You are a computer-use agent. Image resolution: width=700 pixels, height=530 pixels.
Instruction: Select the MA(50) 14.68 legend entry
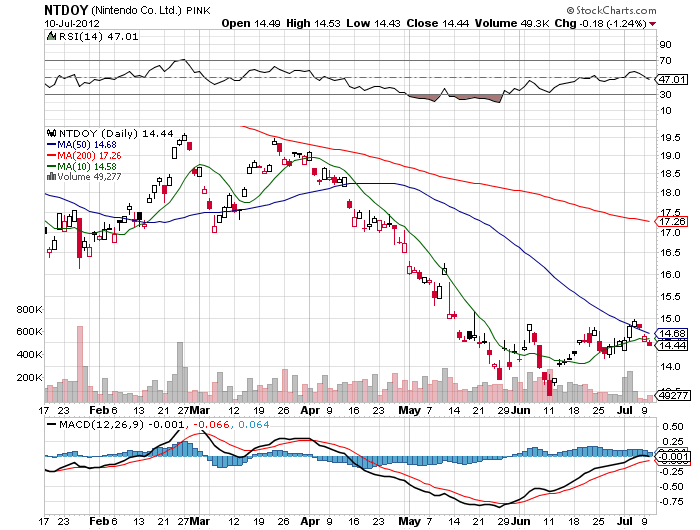point(82,145)
